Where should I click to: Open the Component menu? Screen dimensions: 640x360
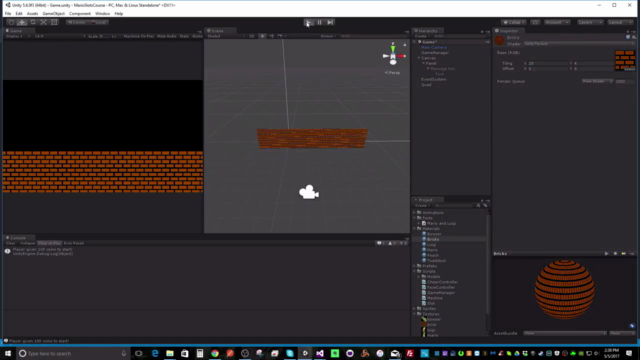pos(80,13)
